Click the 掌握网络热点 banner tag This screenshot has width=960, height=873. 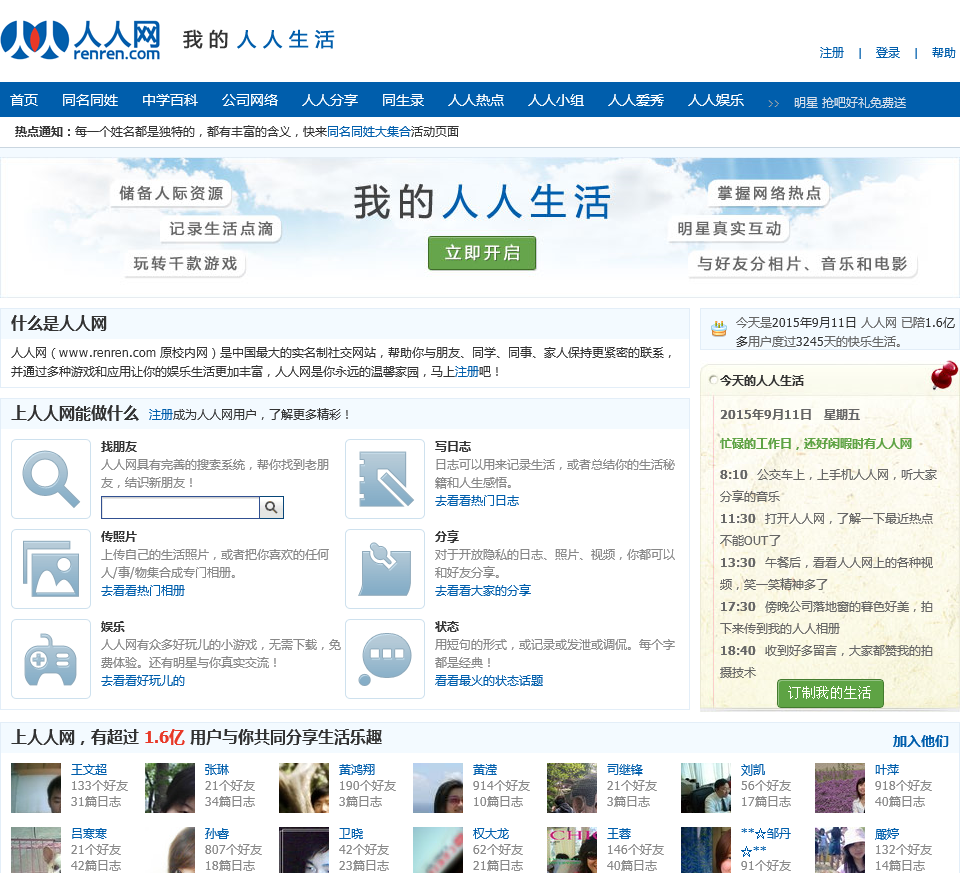point(769,193)
